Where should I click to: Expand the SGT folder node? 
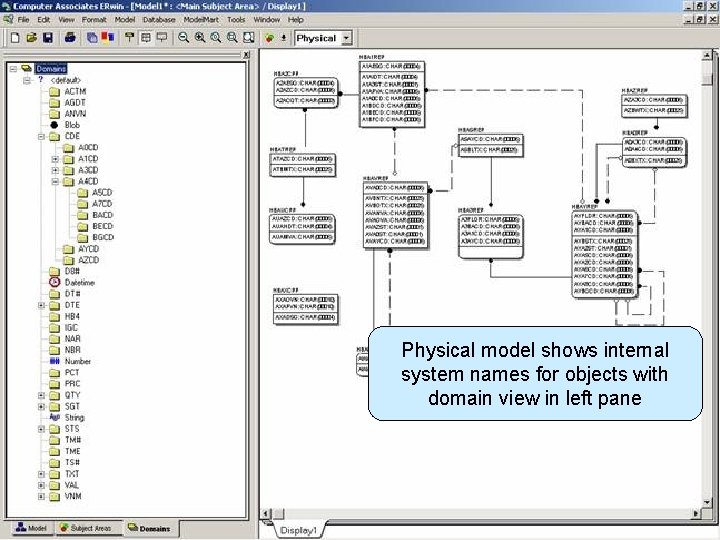point(41,406)
